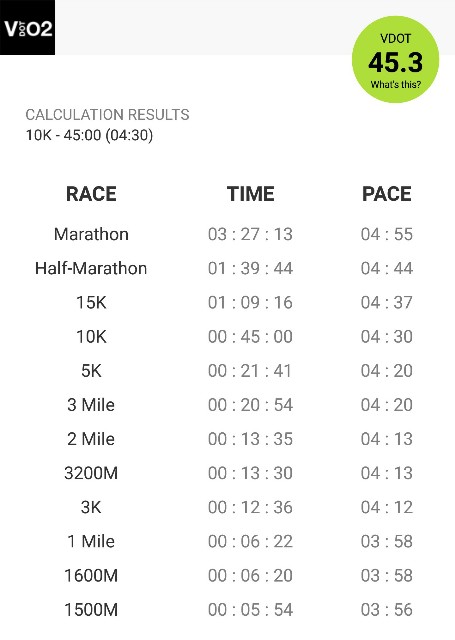Click the 10K time 00:45:00
This screenshot has height=640, width=455.
(250, 337)
